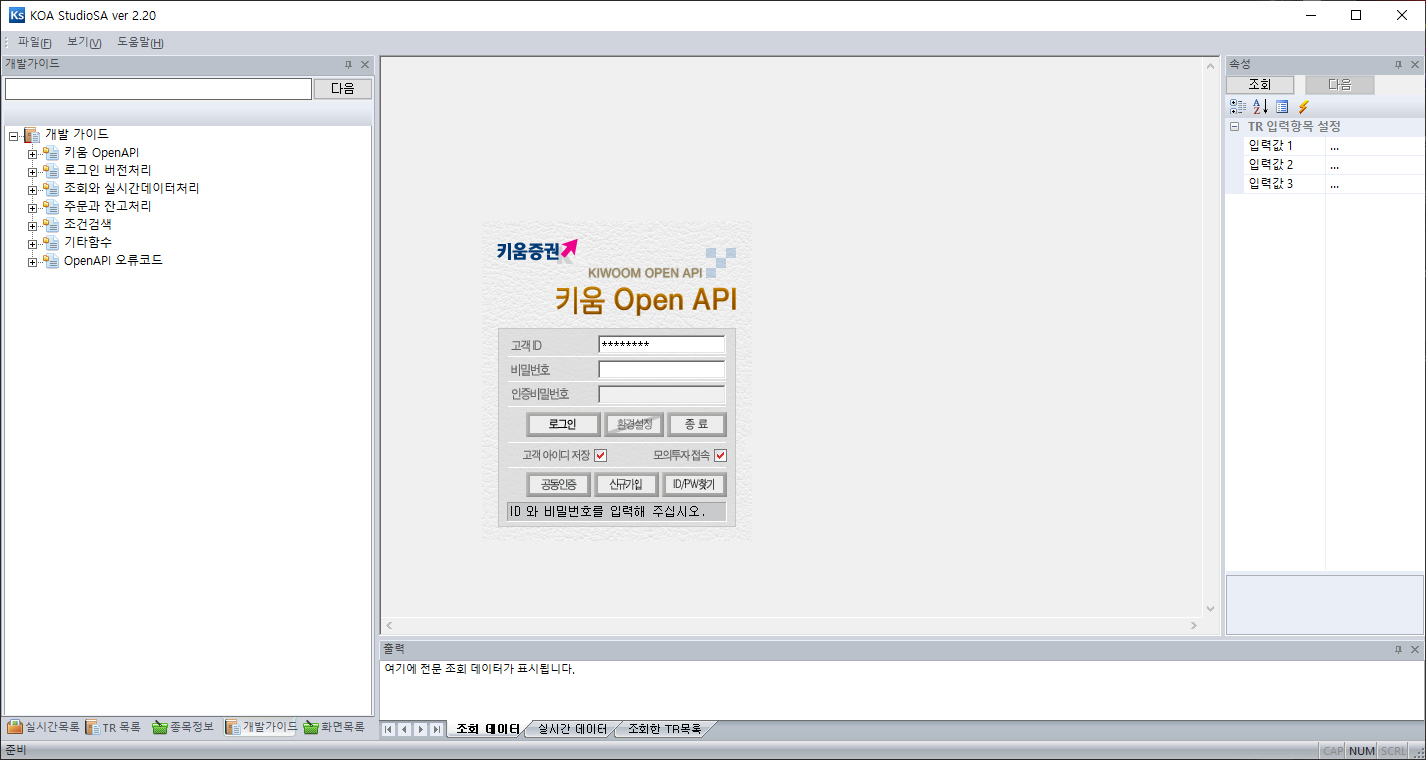Image resolution: width=1426 pixels, height=760 pixels.
Task: Click 종료 button in login dialog
Action: (696, 424)
